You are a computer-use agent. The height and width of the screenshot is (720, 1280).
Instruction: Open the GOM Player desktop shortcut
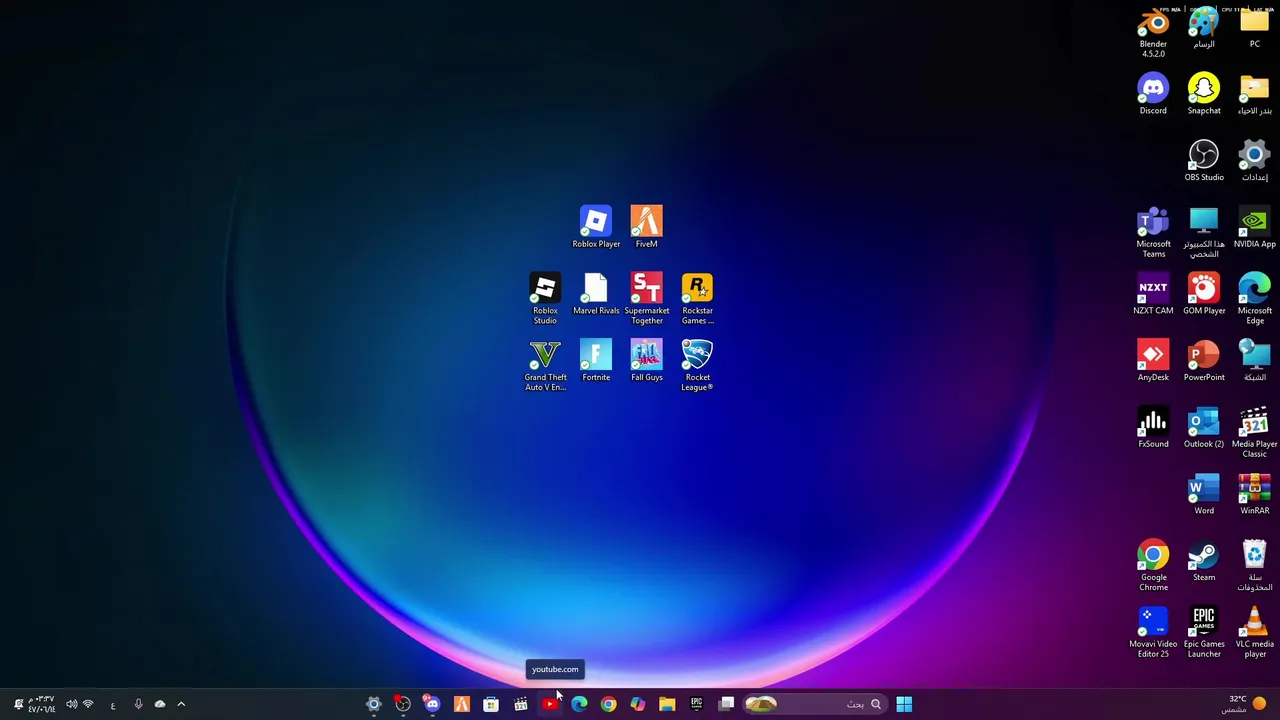coord(1204,294)
